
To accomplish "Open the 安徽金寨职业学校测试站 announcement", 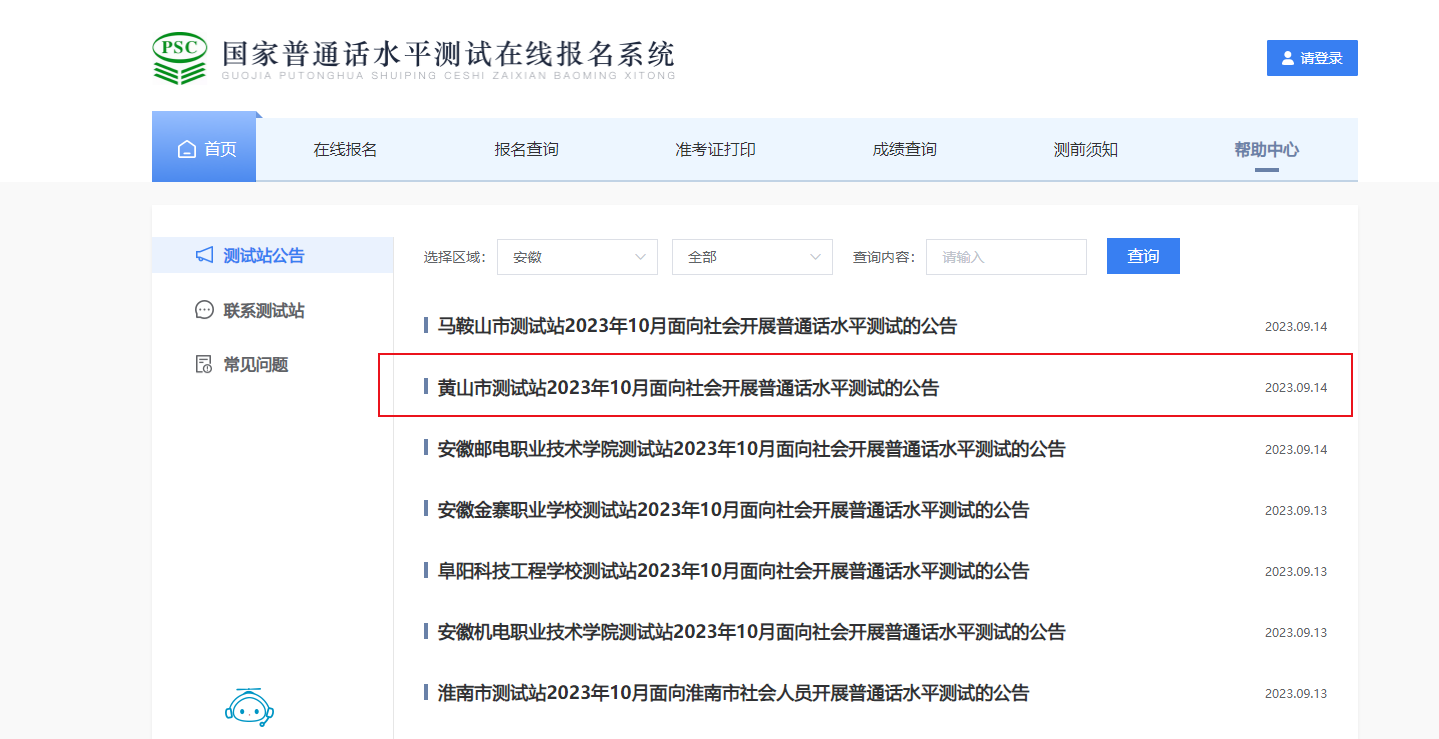I will pyautogui.click(x=733, y=510).
